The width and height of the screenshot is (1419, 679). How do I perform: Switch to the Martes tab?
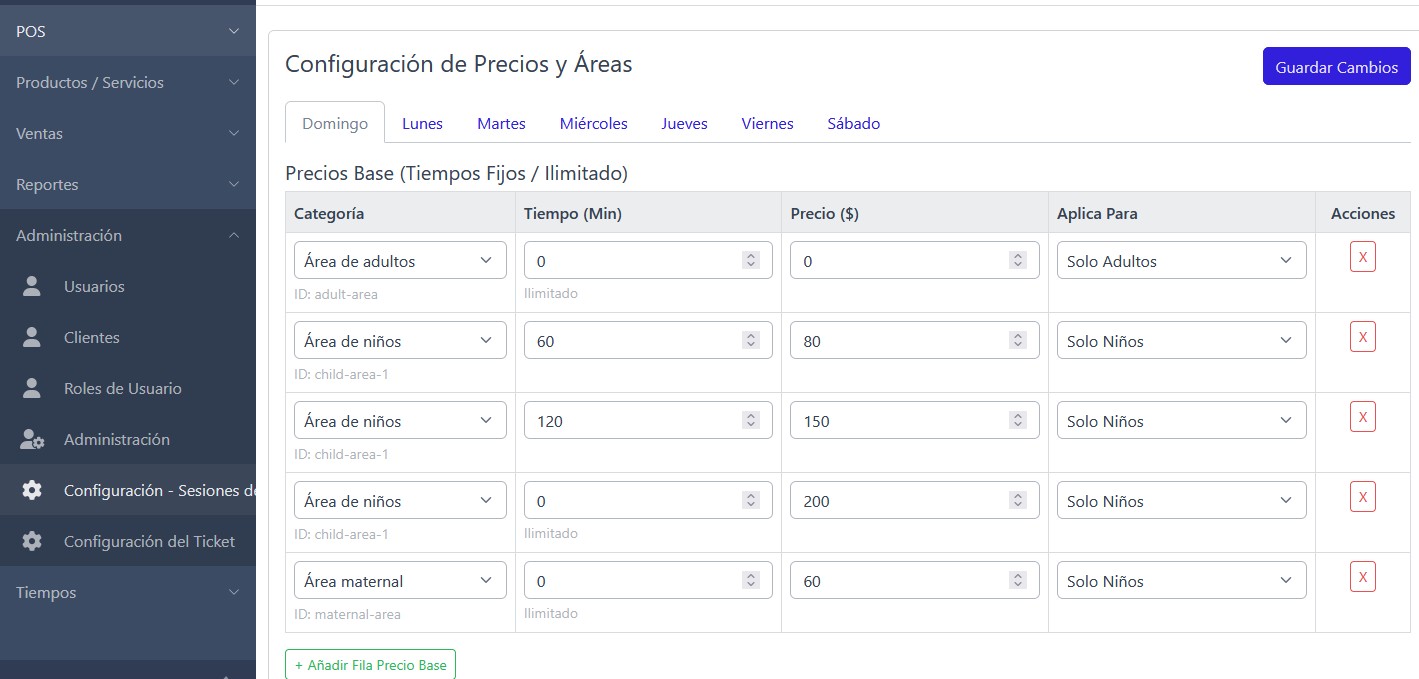point(501,123)
